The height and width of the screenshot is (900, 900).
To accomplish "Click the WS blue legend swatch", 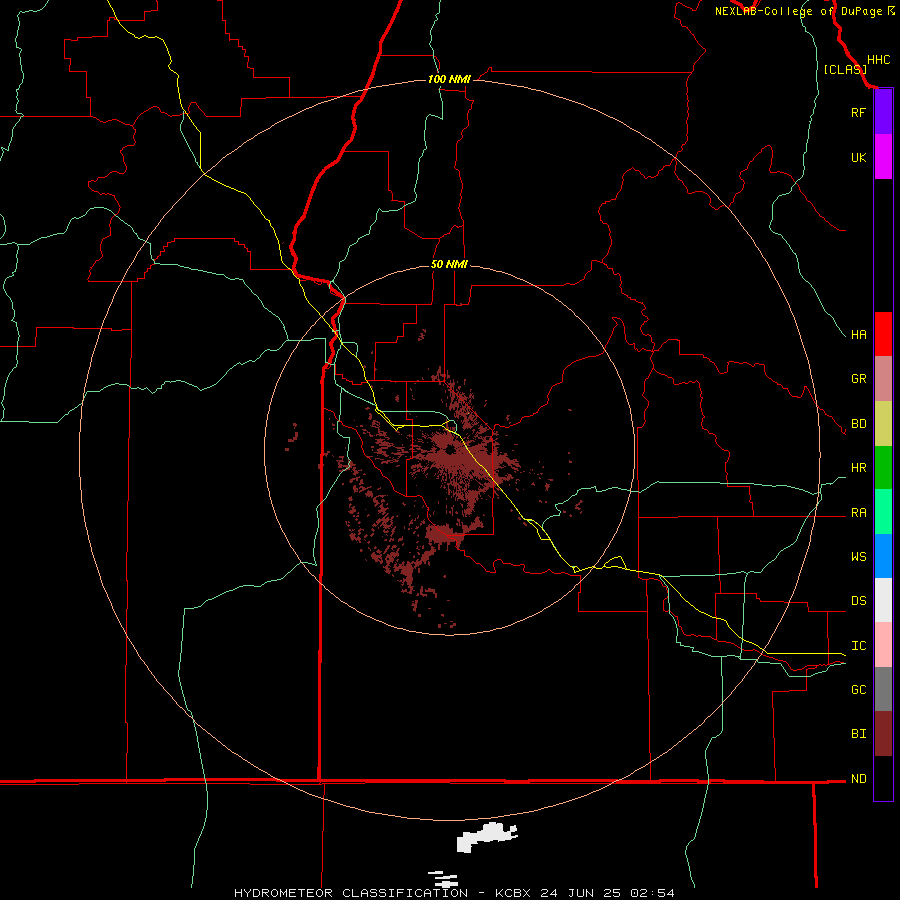I will point(883,556).
